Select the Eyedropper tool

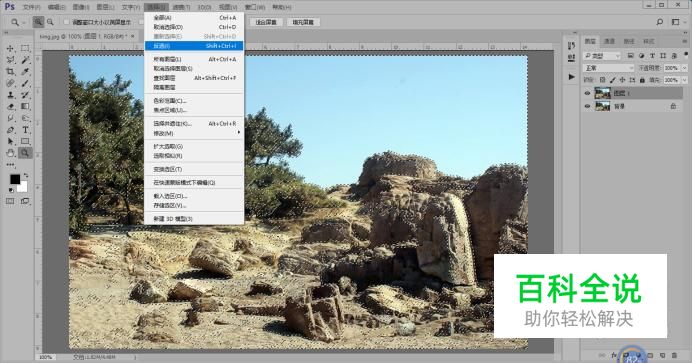pos(25,71)
